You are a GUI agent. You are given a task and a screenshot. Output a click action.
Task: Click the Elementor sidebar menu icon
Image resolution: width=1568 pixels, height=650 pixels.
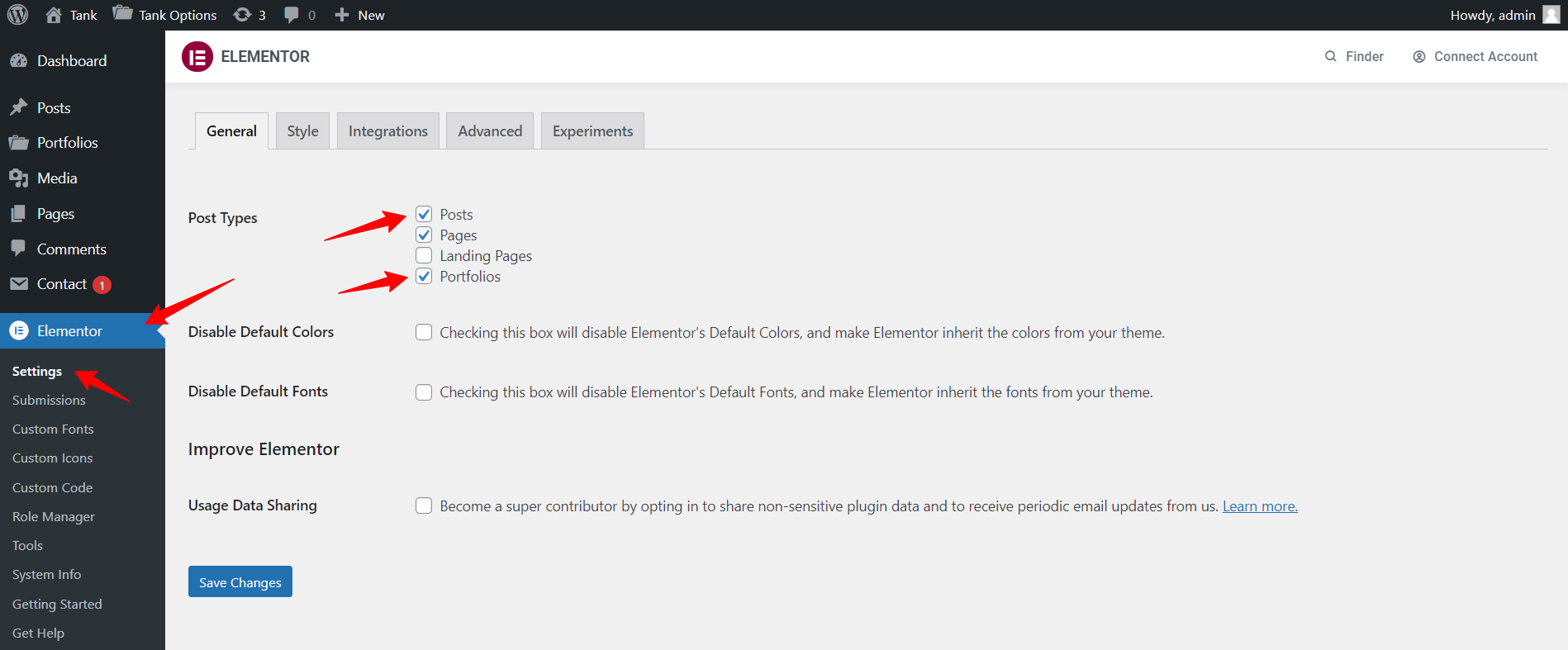pos(18,331)
